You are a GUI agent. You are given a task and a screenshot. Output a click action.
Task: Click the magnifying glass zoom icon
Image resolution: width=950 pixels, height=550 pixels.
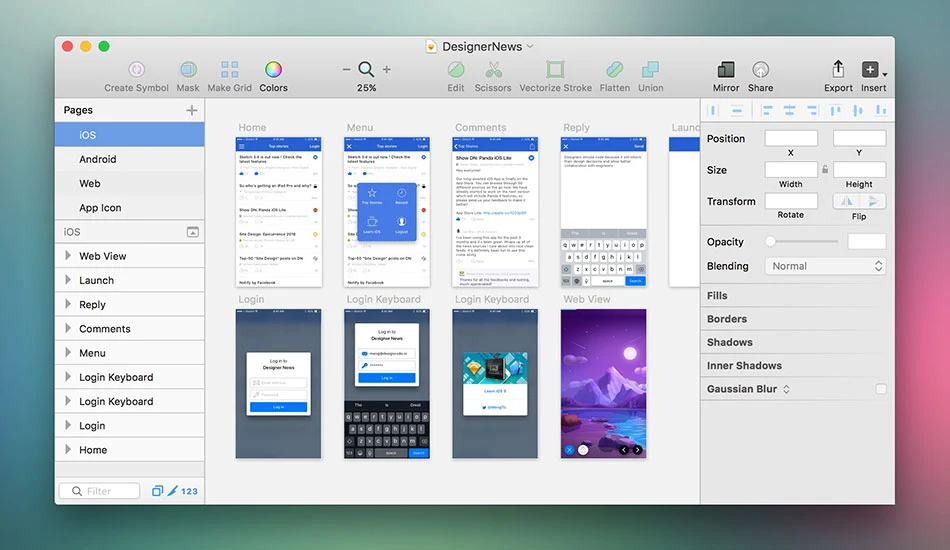click(x=366, y=69)
